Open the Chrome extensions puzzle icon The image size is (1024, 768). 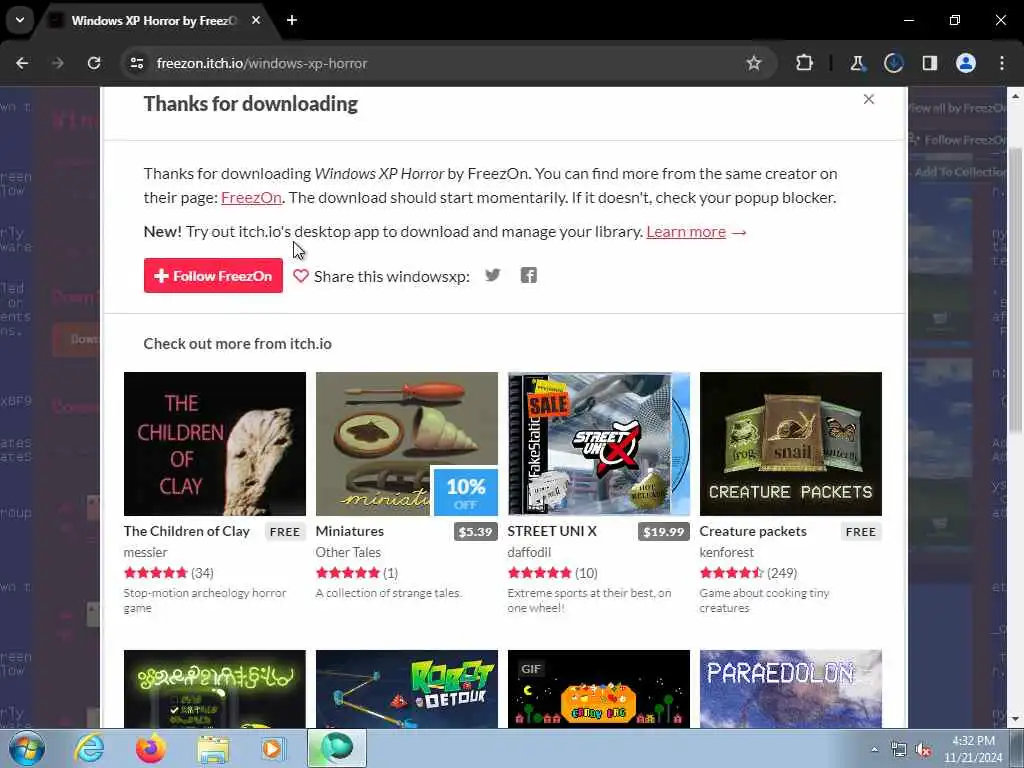click(x=805, y=63)
